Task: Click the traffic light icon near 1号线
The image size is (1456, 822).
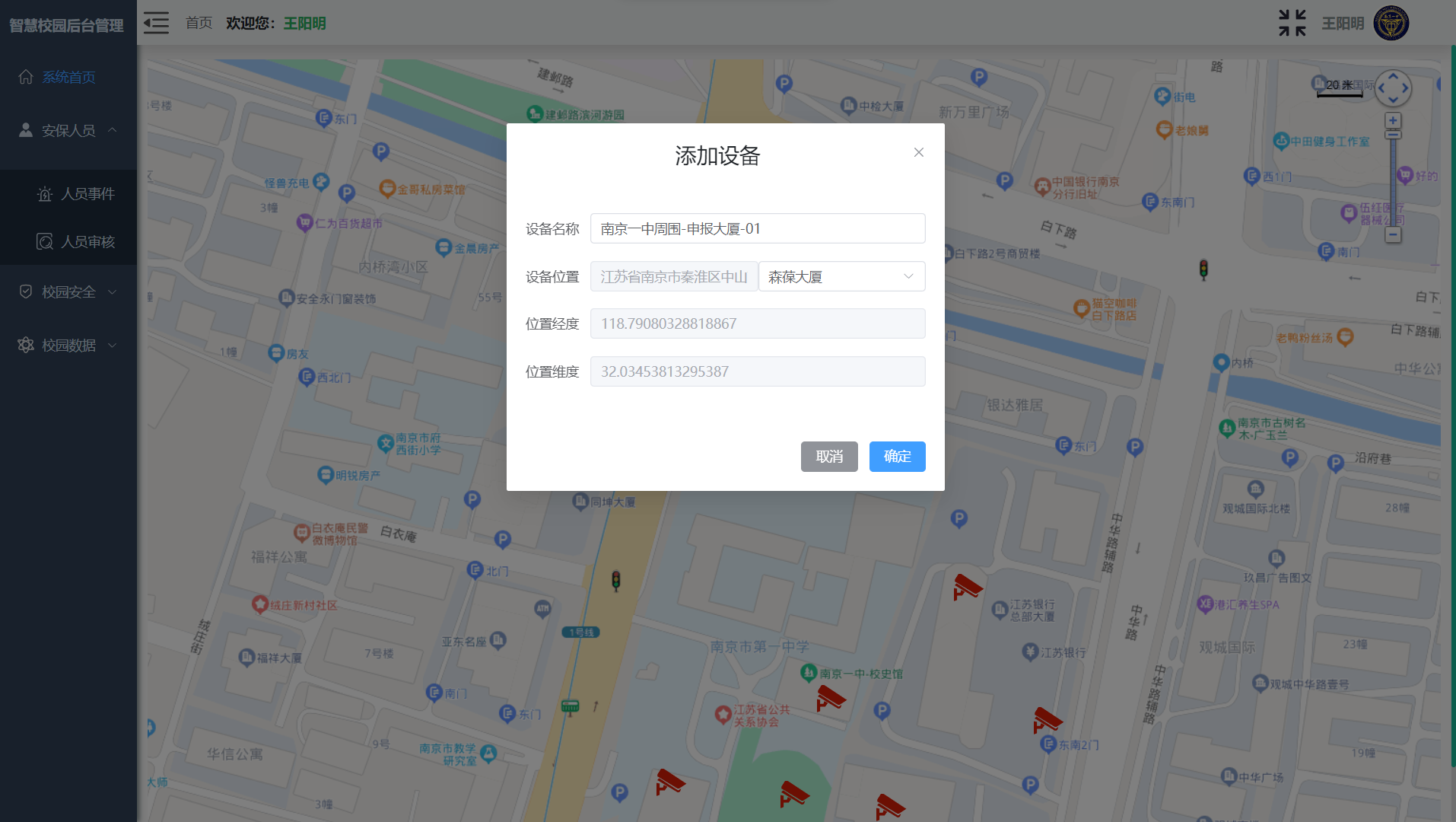Action: pyautogui.click(x=616, y=581)
